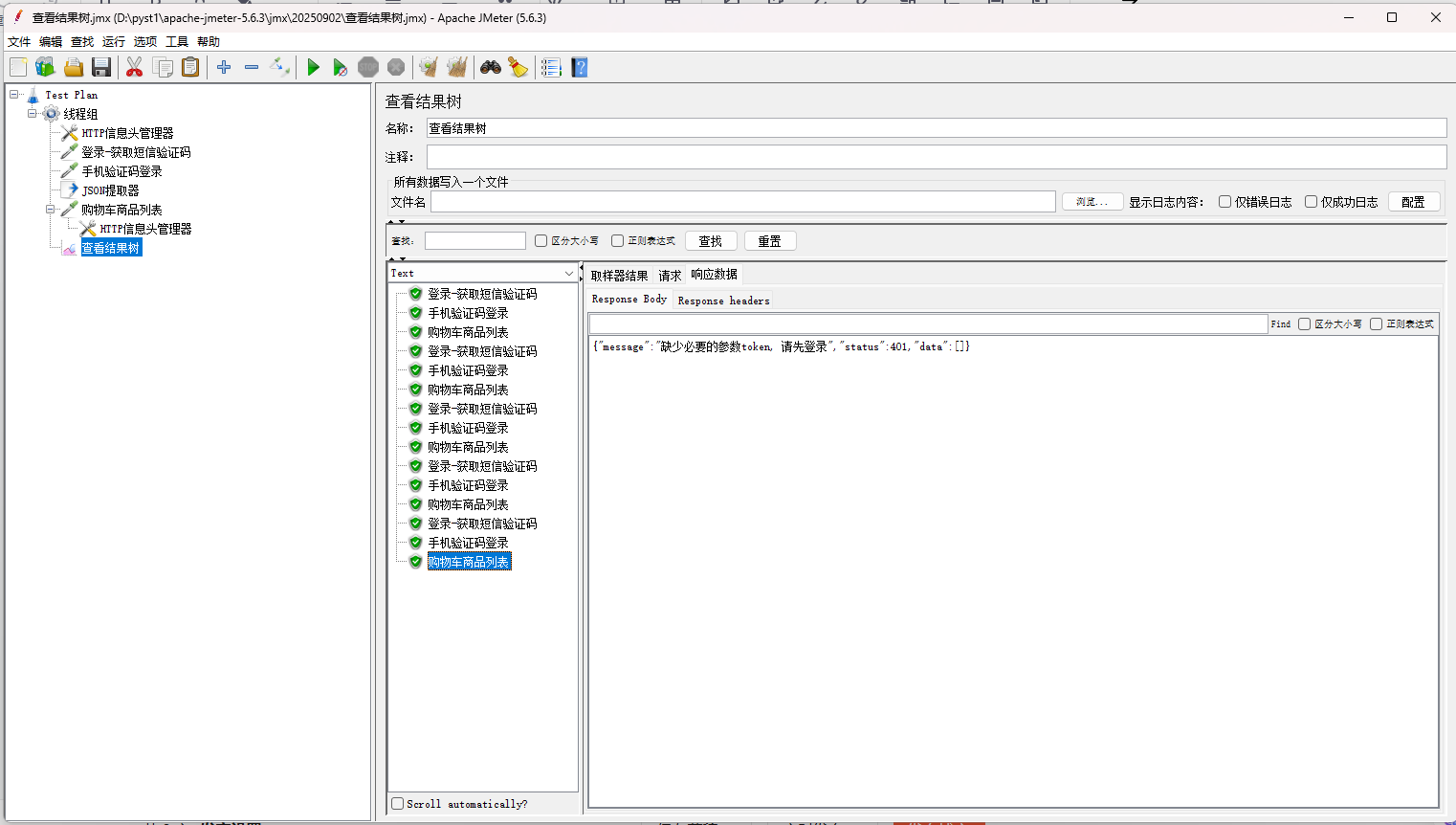Viewport: 1456px width, 825px height.
Task: Collapse the 线程组 tree node
Action: point(33,114)
